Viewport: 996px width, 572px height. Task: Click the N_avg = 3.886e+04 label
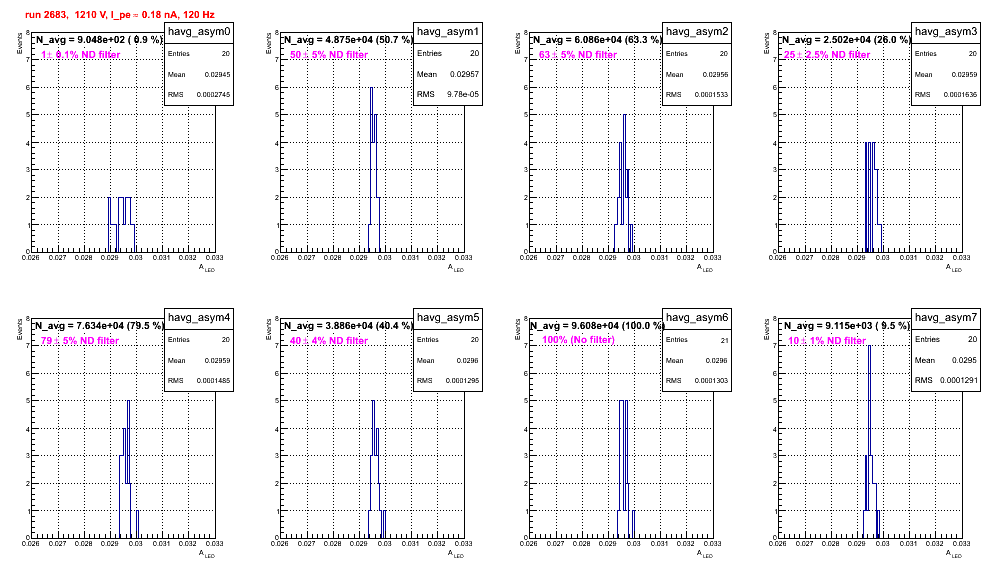[x=348, y=325]
